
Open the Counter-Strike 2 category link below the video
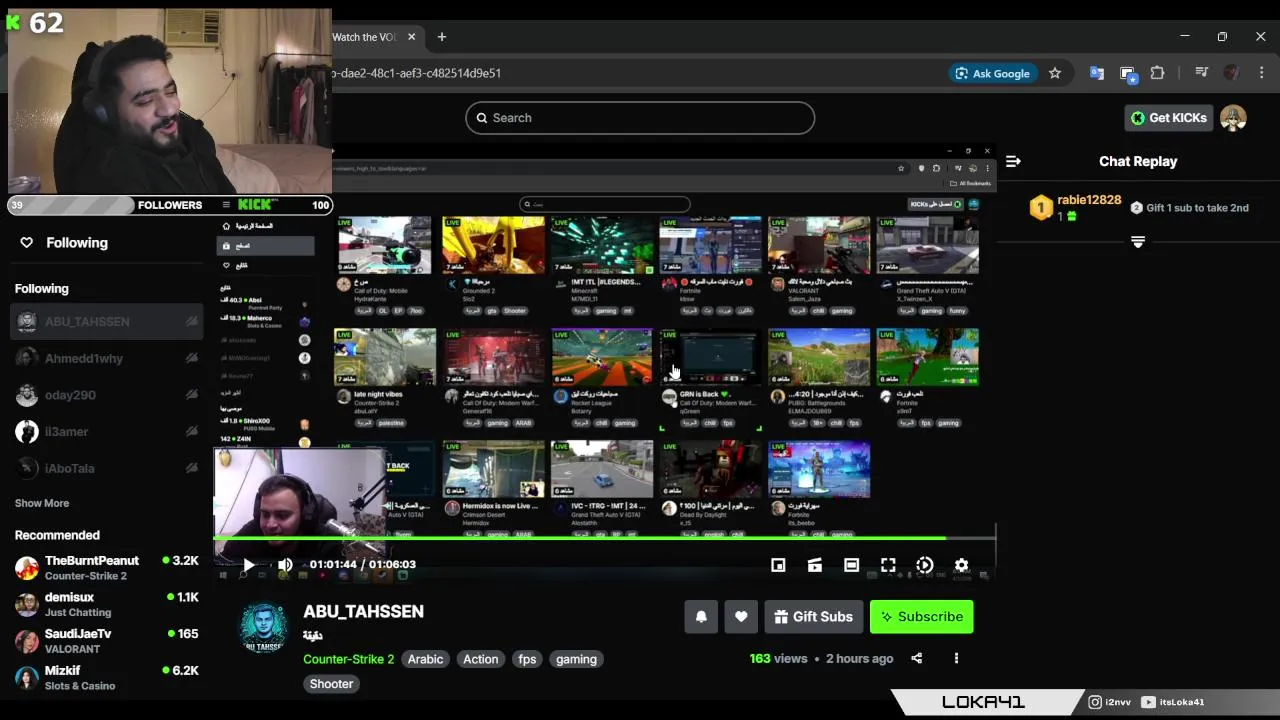[x=349, y=659]
